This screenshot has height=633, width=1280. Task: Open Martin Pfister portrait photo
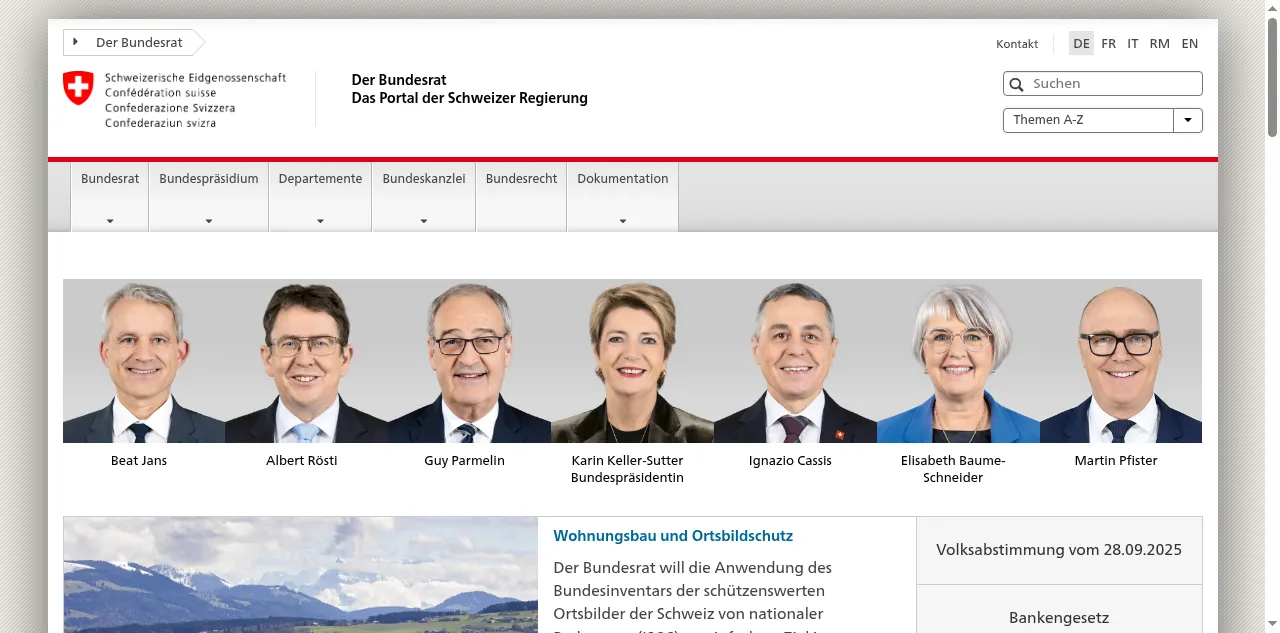[1121, 361]
